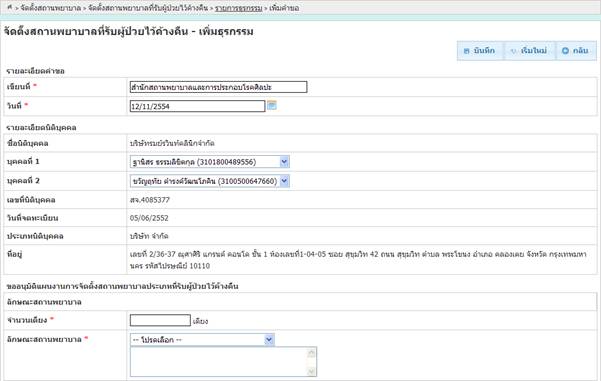
Task: Click the ที่อยู่ row label
Action: pyautogui.click(x=15, y=254)
